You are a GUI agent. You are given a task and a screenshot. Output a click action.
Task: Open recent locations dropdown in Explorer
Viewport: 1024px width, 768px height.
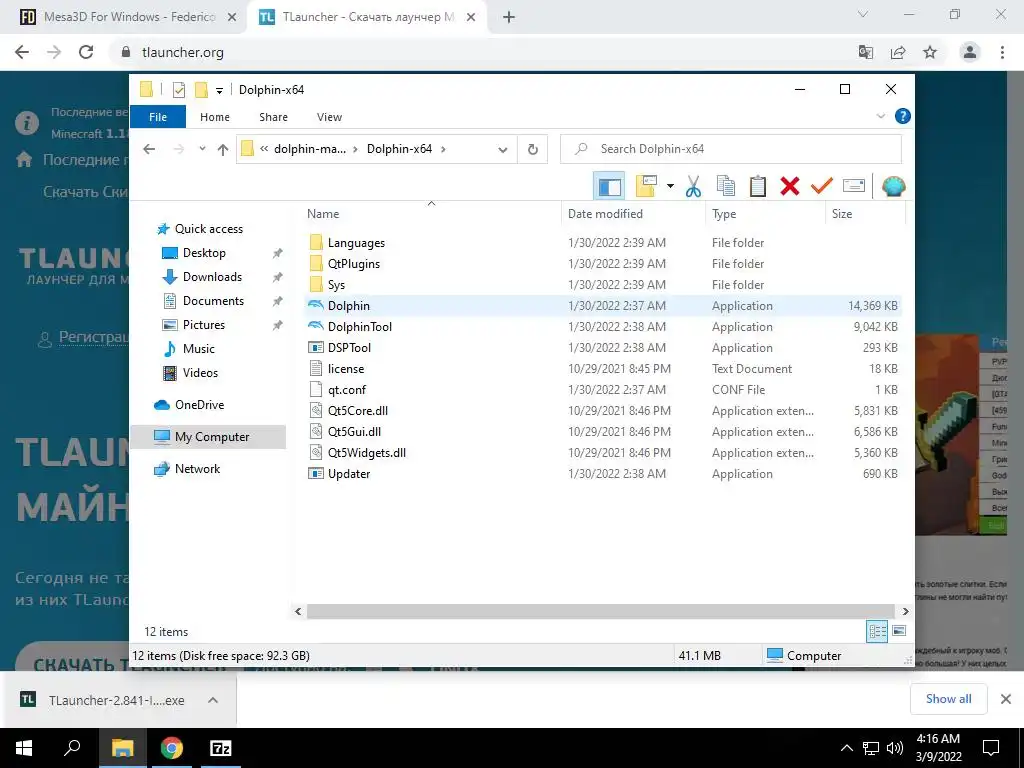point(202,149)
